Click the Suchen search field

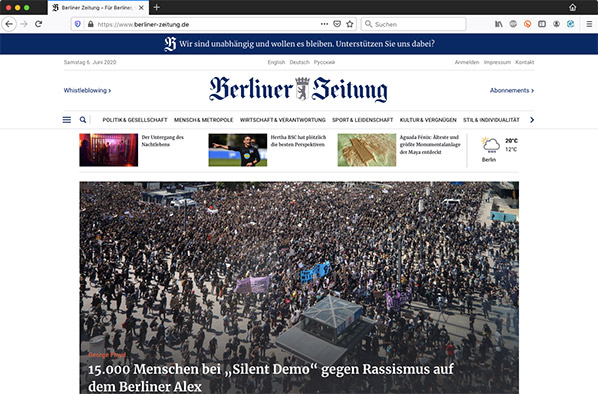(414, 24)
